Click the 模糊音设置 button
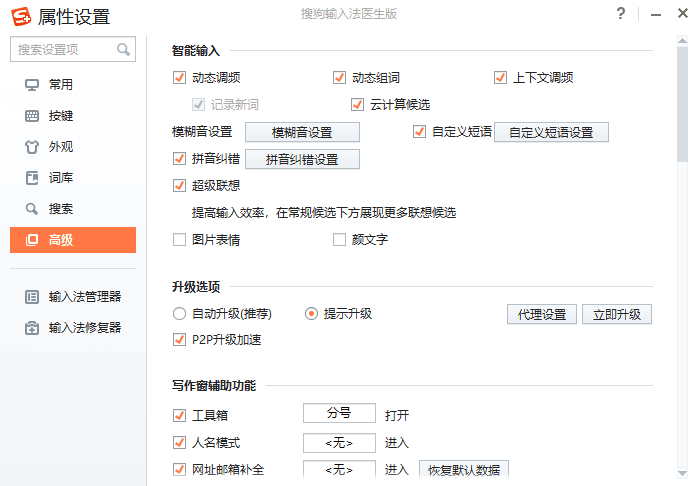 click(302, 132)
